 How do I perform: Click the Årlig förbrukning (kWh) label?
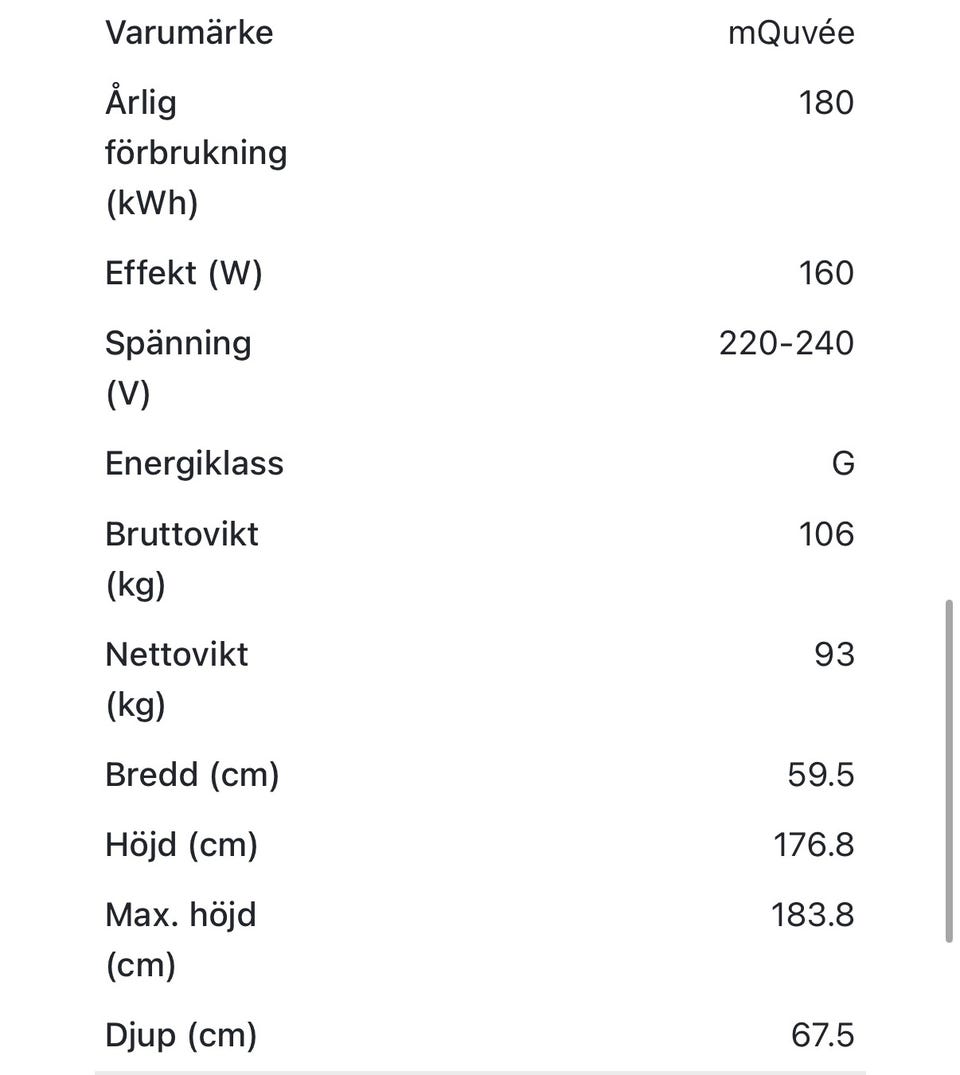tap(195, 152)
